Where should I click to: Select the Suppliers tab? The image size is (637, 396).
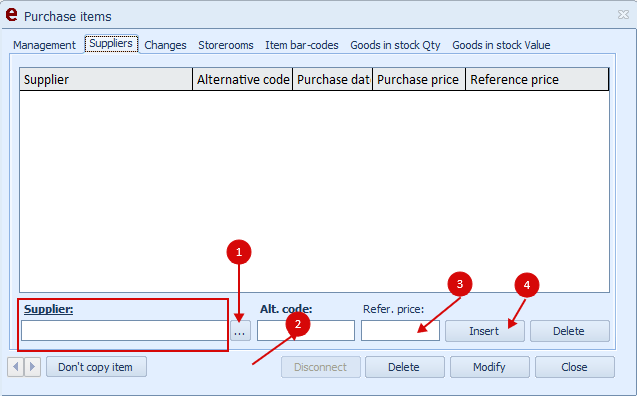point(111,44)
